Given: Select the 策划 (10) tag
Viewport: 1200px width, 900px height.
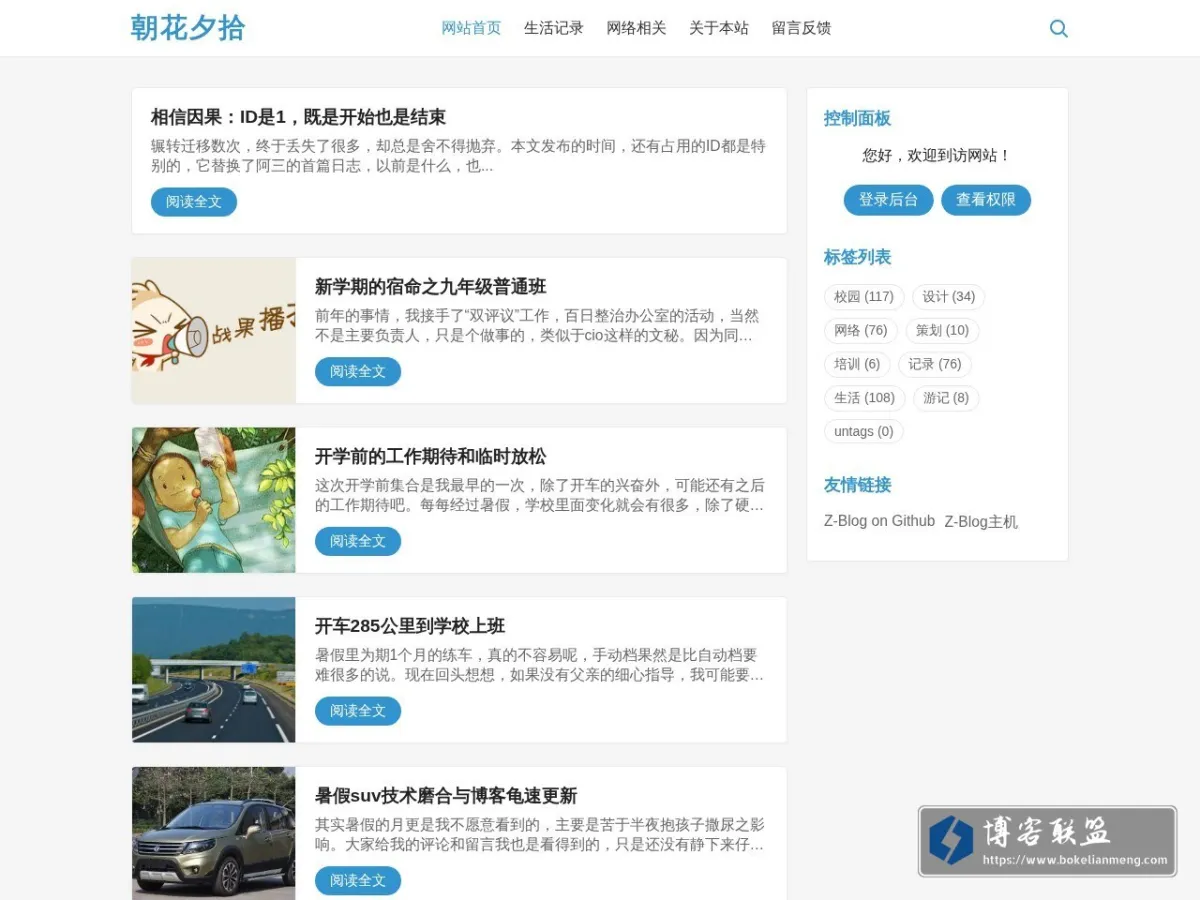Looking at the screenshot, I should [942, 331].
